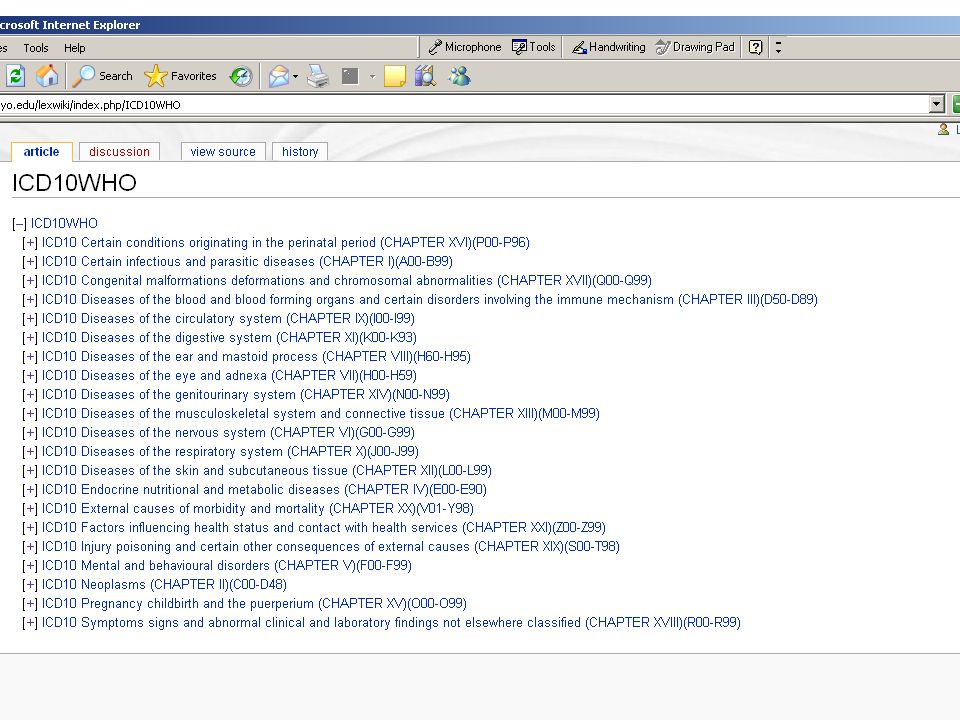The image size is (960, 720).
Task: Click the user login icon
Action: (943, 129)
